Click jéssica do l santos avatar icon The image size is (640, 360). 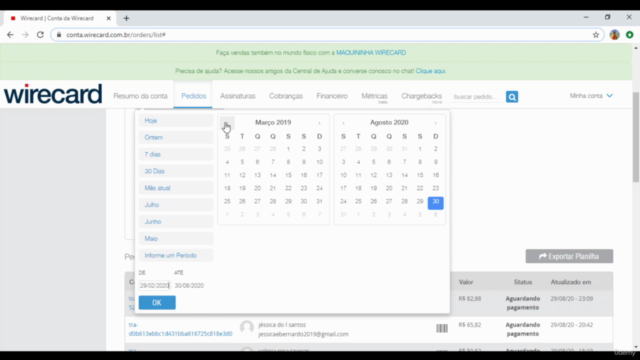pyautogui.click(x=247, y=327)
